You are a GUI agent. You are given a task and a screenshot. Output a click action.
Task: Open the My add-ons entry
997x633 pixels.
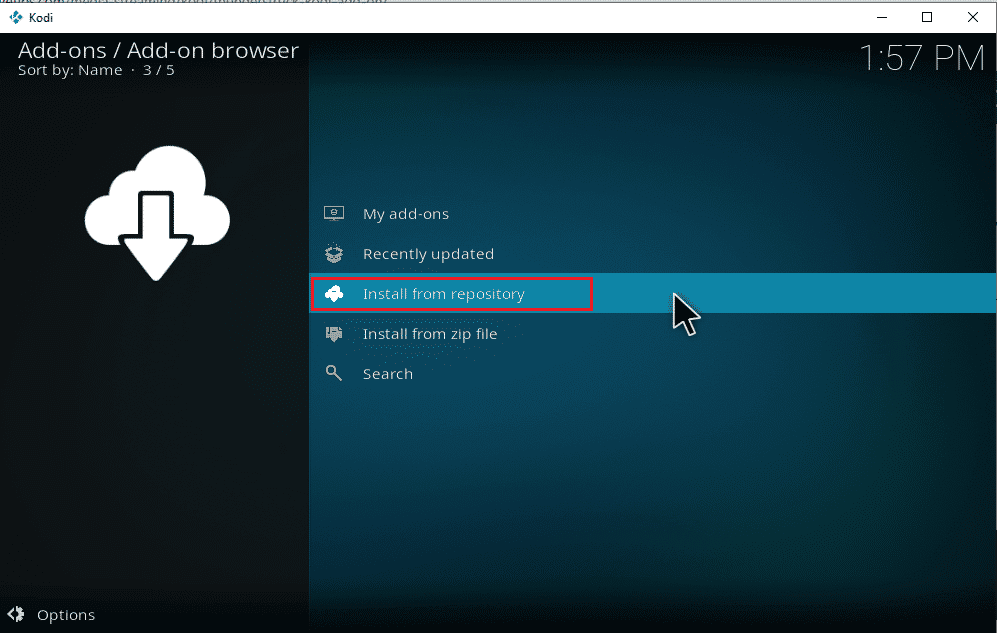tap(404, 213)
